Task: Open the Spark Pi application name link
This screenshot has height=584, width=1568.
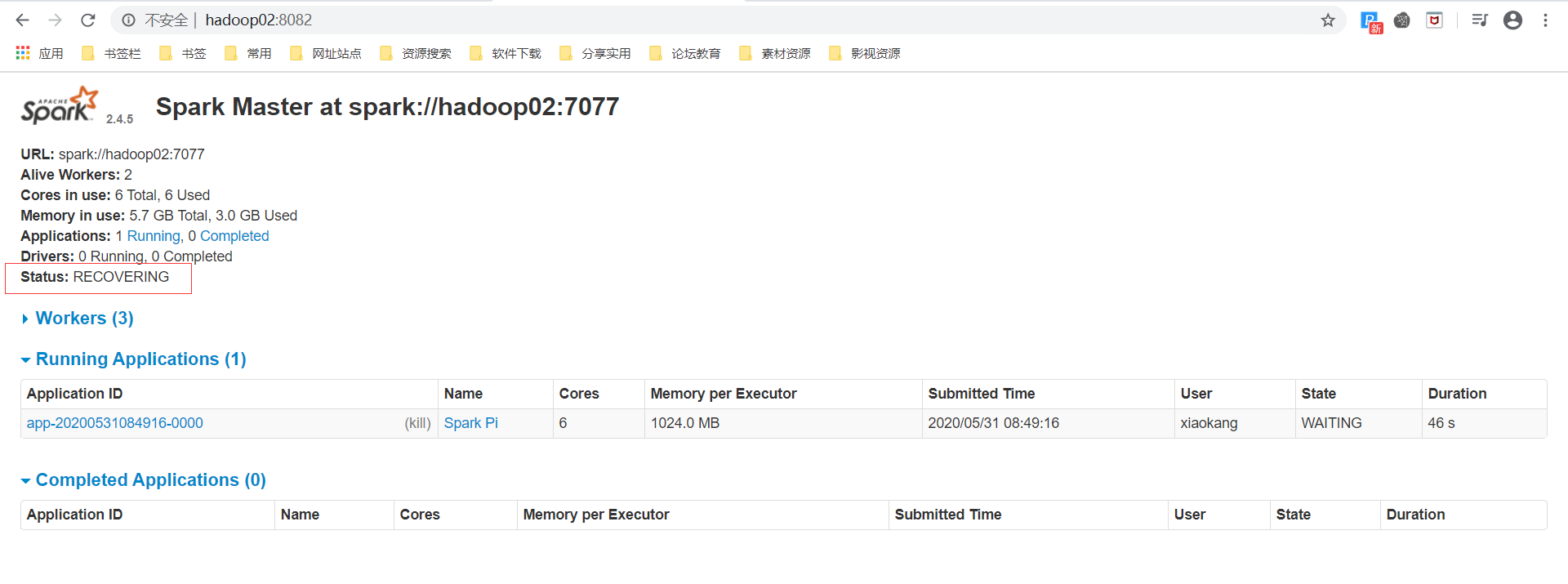Action: (471, 423)
